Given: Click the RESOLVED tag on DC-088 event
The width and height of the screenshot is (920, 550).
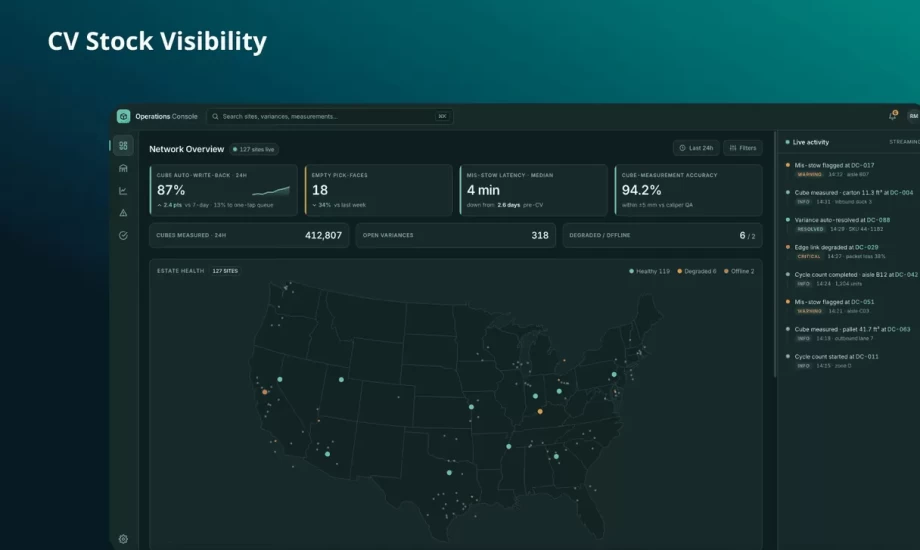Looking at the screenshot, I should point(810,229).
